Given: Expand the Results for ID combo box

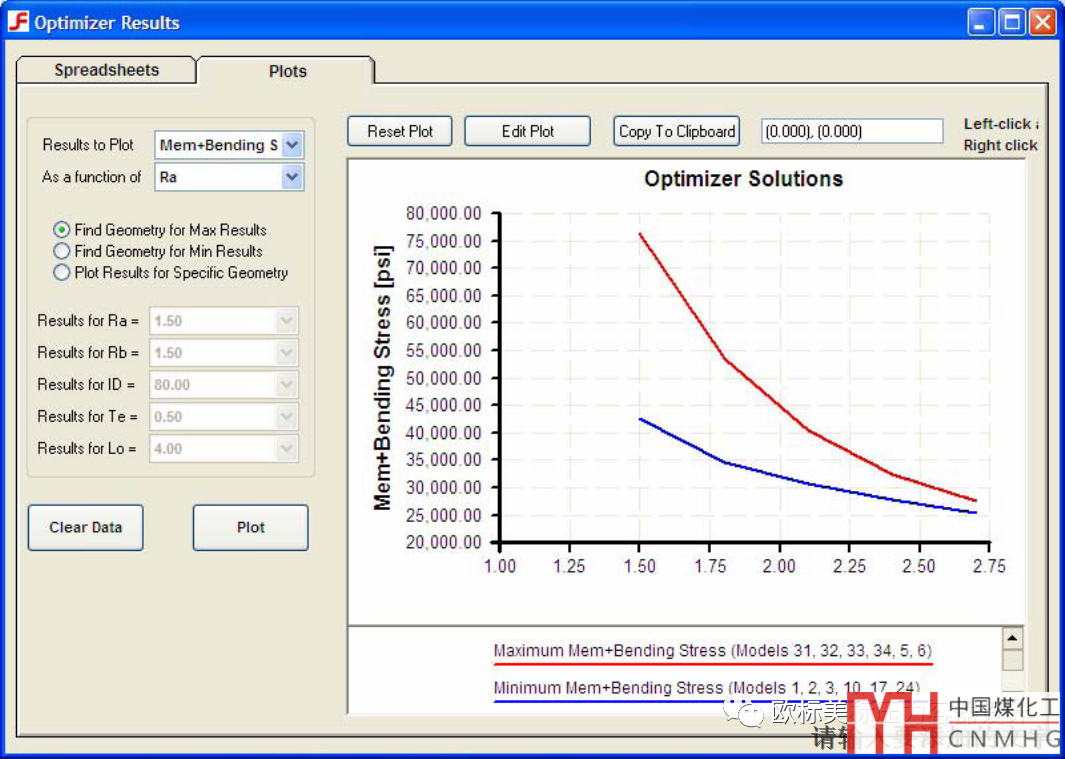Looking at the screenshot, I should pyautogui.click(x=286, y=385).
